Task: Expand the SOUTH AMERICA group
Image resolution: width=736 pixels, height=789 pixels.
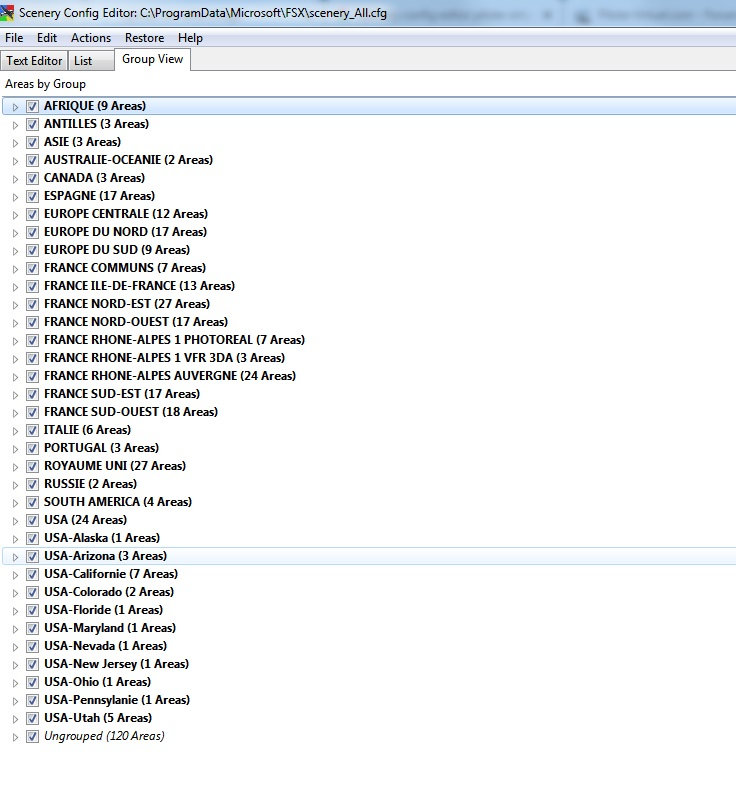Action: point(15,503)
